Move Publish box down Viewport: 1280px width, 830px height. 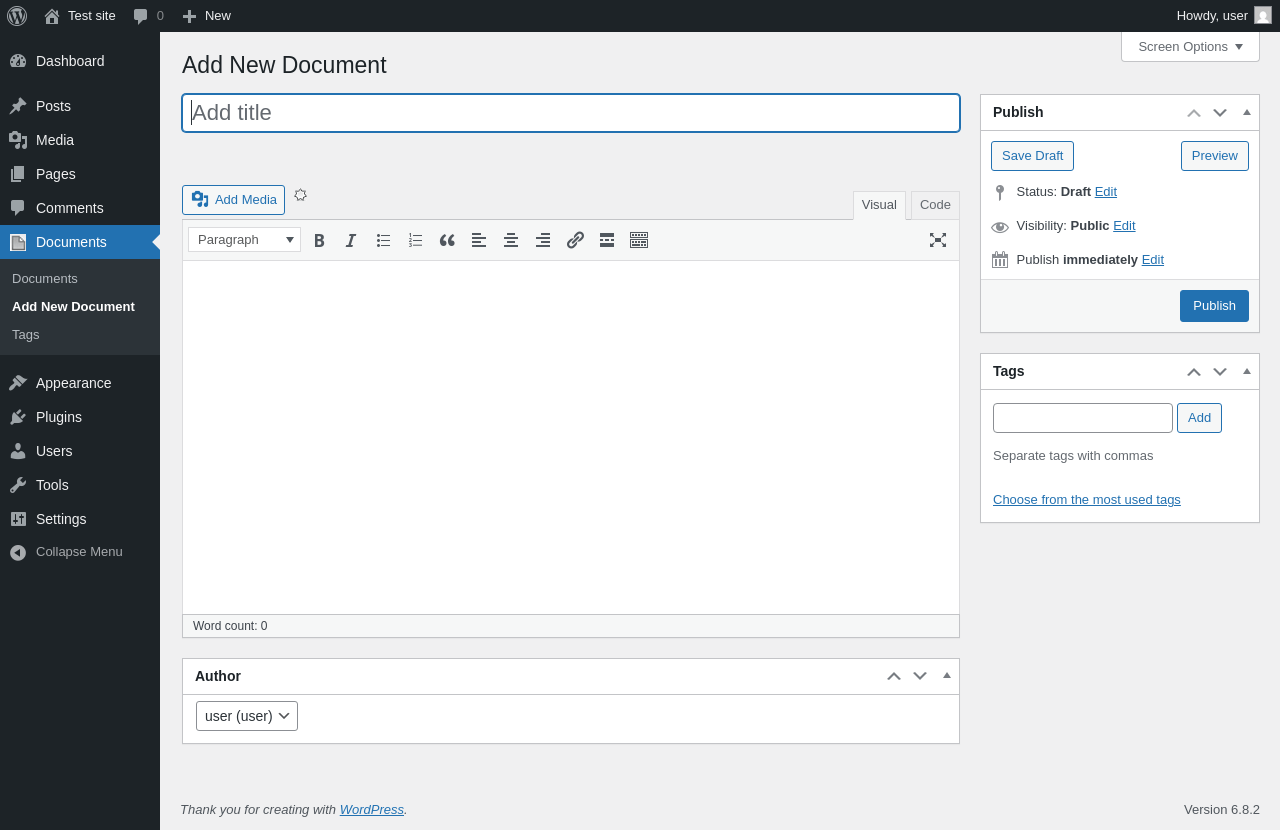click(1220, 112)
